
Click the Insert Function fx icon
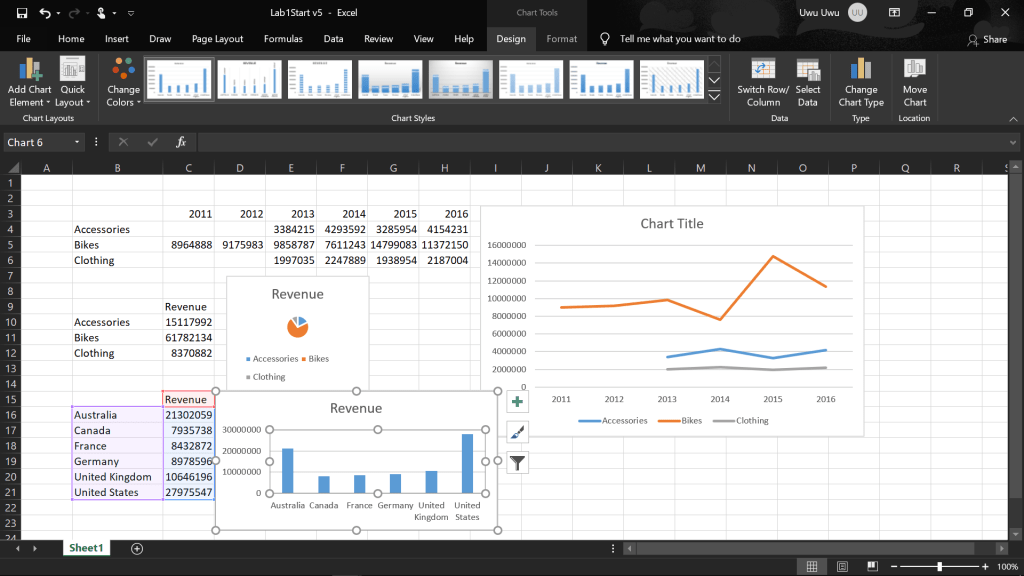click(x=181, y=142)
